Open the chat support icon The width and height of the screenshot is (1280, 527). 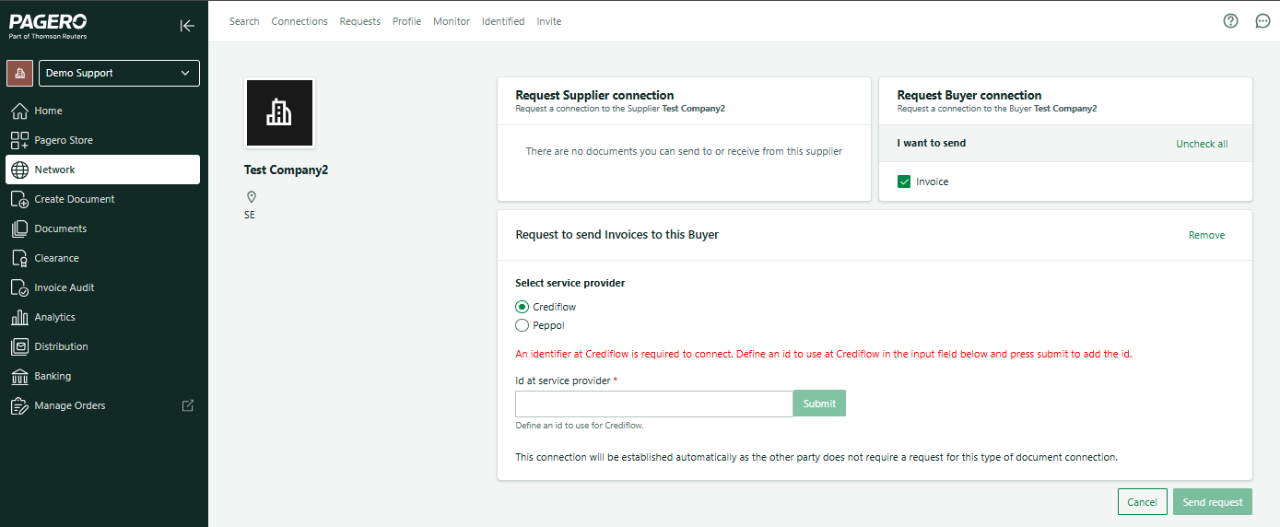[x=1263, y=21]
